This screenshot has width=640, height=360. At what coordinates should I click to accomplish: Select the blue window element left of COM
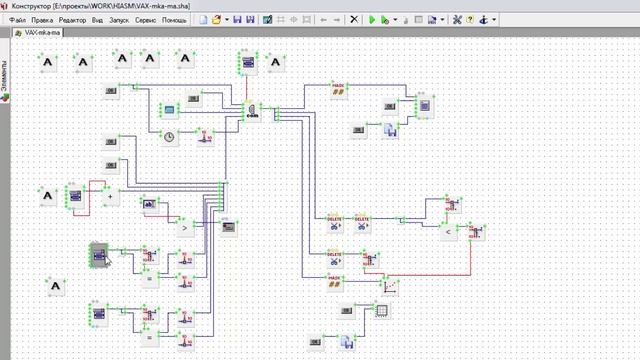tap(169, 109)
